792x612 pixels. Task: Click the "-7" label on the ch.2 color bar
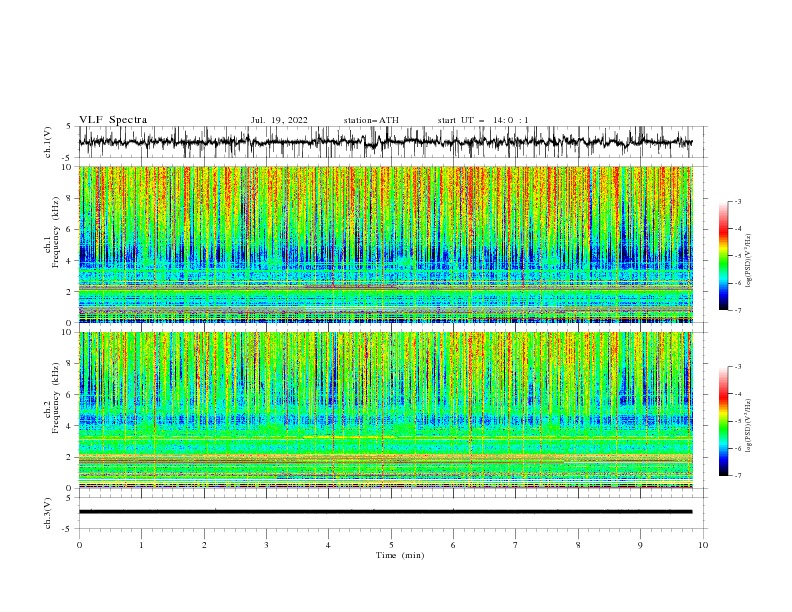(738, 476)
